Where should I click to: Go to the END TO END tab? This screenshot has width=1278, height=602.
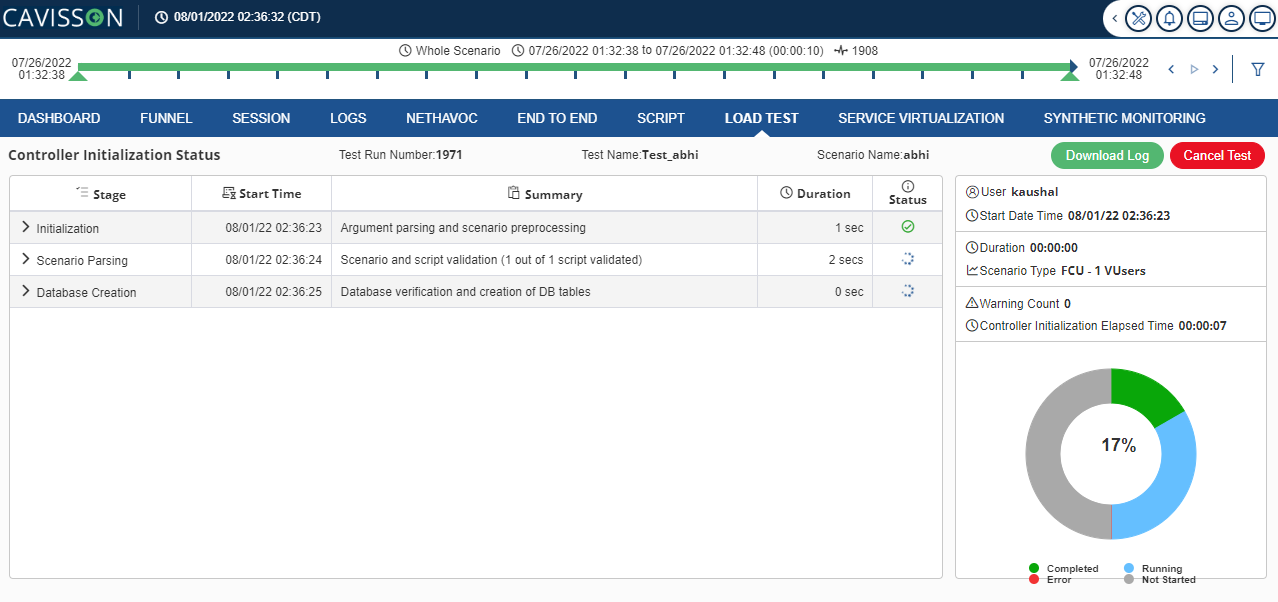pyautogui.click(x=557, y=118)
